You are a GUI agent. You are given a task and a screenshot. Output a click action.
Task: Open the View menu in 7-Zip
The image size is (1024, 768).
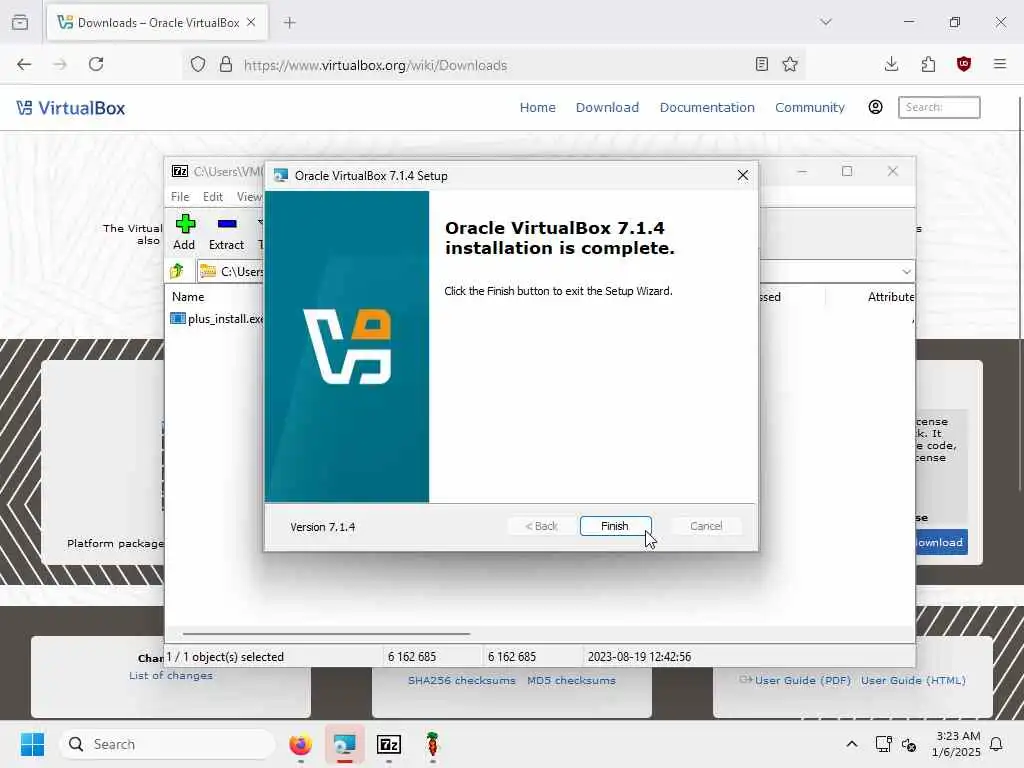249,197
